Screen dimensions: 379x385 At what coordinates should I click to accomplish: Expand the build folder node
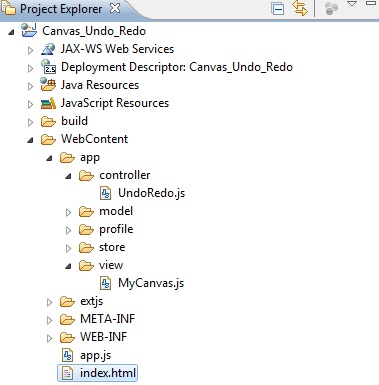(x=30, y=122)
